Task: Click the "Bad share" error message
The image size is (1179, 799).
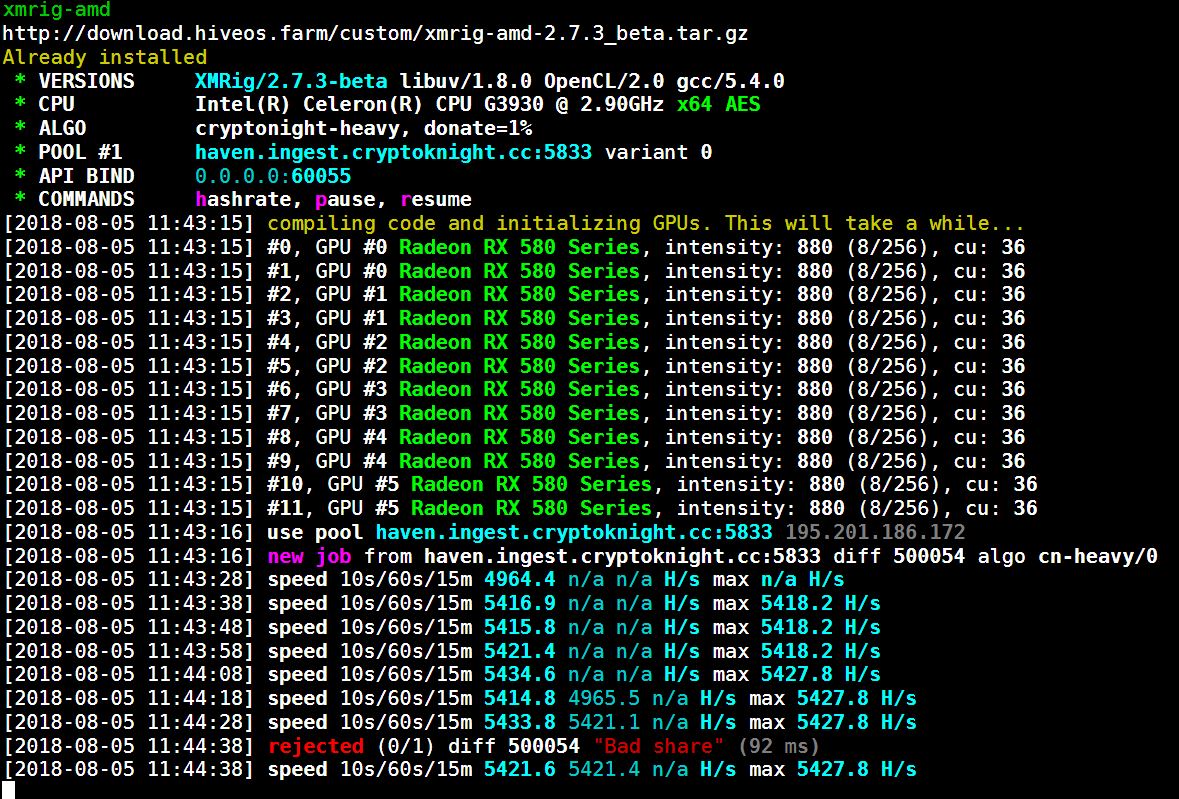Action: click(657, 746)
